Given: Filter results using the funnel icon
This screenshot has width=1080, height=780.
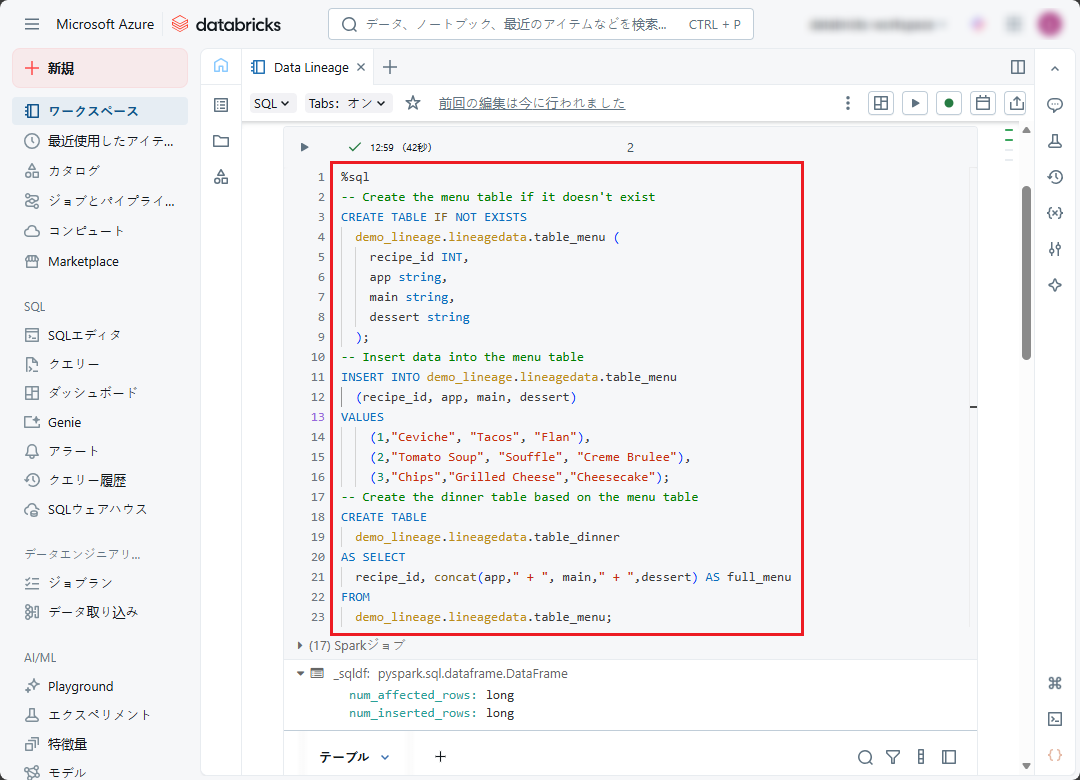Looking at the screenshot, I should pos(893,757).
